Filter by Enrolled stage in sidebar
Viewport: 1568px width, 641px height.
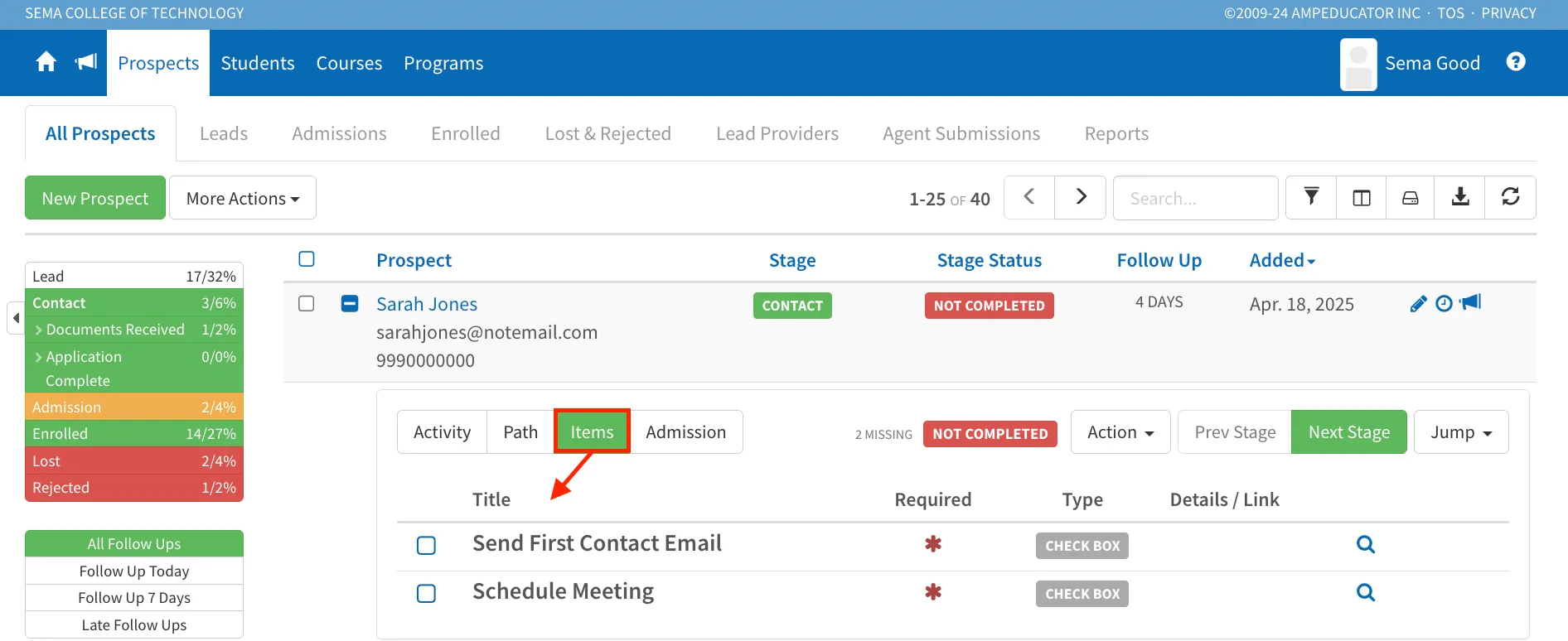click(134, 434)
